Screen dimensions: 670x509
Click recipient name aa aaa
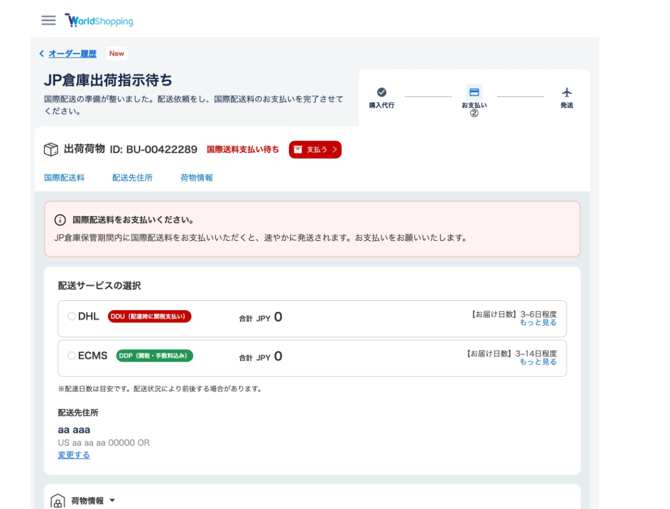(74, 430)
